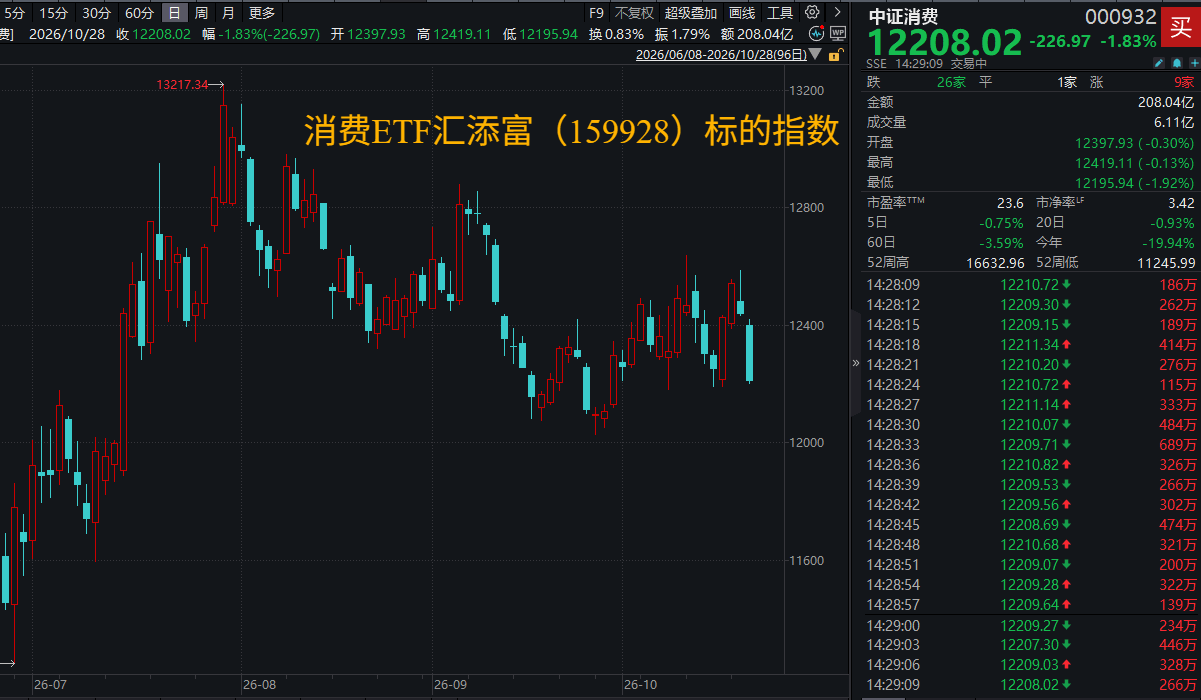Click the pulse monitor icon with red dot
The width and height of the screenshot is (1201, 700).
(817, 33)
